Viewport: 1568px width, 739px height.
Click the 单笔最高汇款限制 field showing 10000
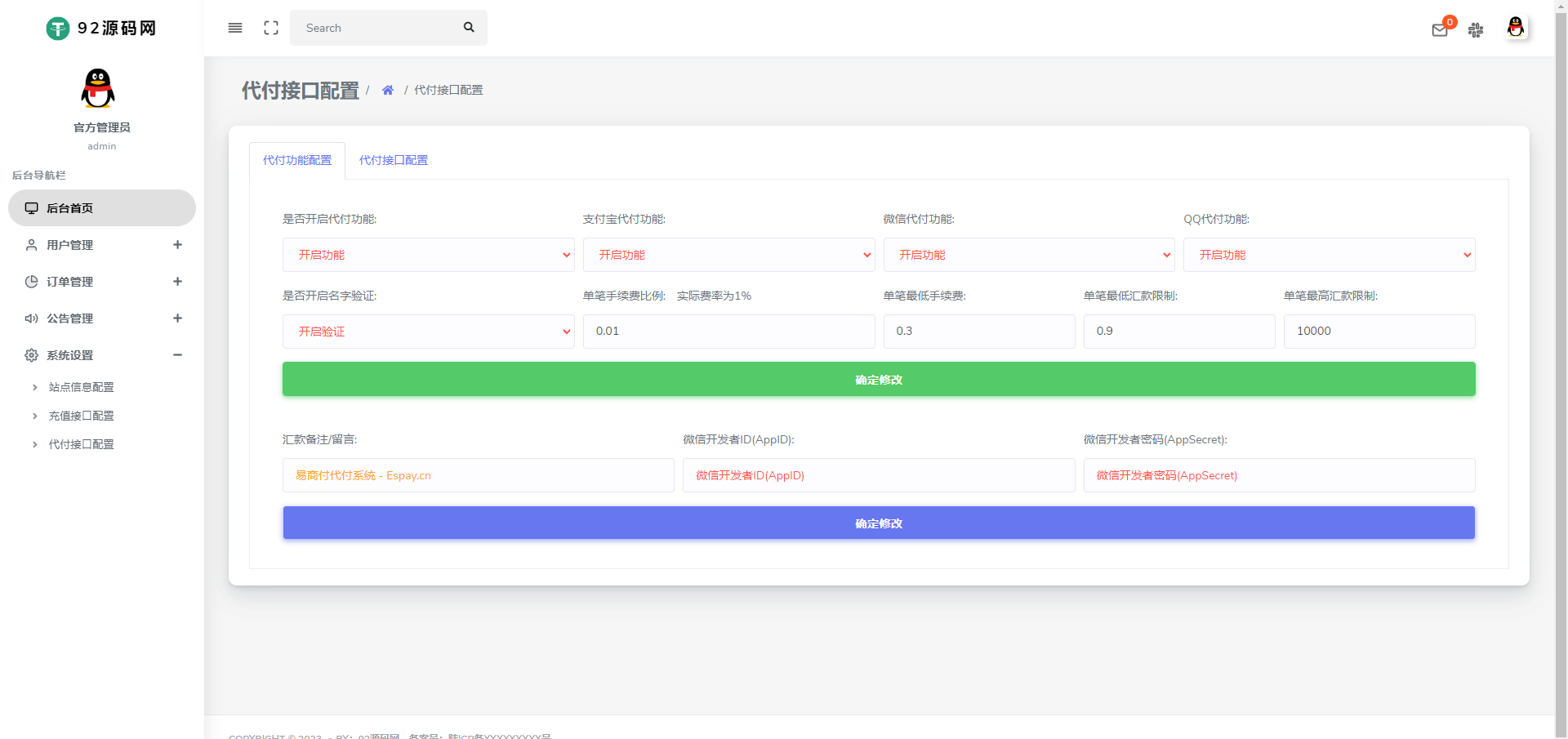click(1379, 332)
